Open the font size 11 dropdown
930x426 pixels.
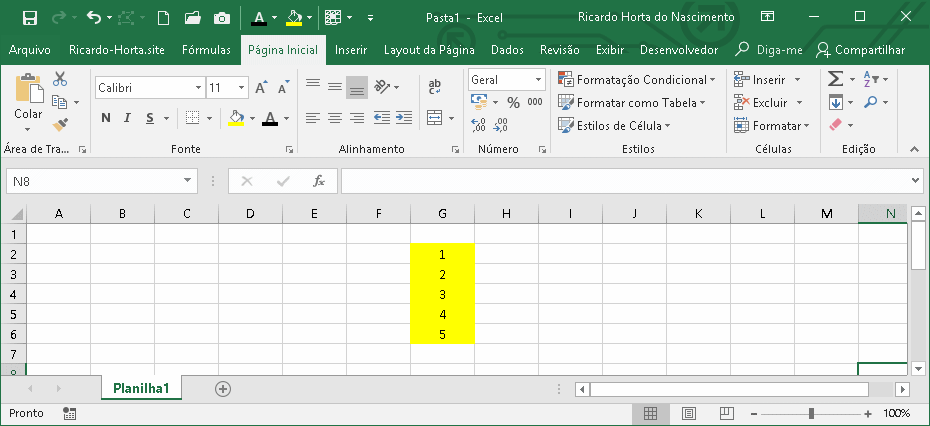241,88
